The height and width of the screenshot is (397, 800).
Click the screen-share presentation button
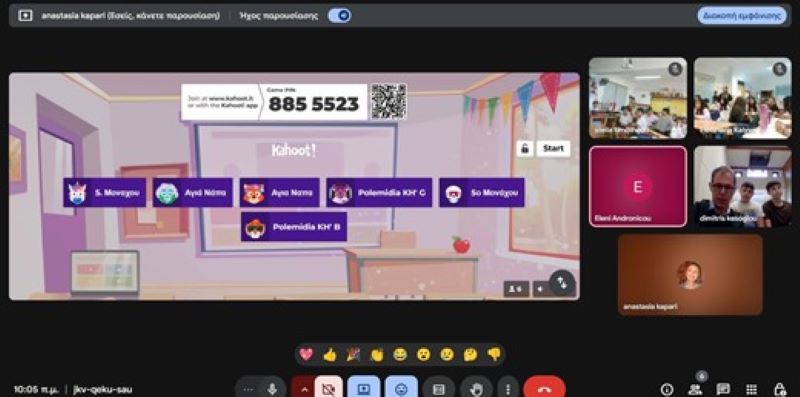click(364, 389)
